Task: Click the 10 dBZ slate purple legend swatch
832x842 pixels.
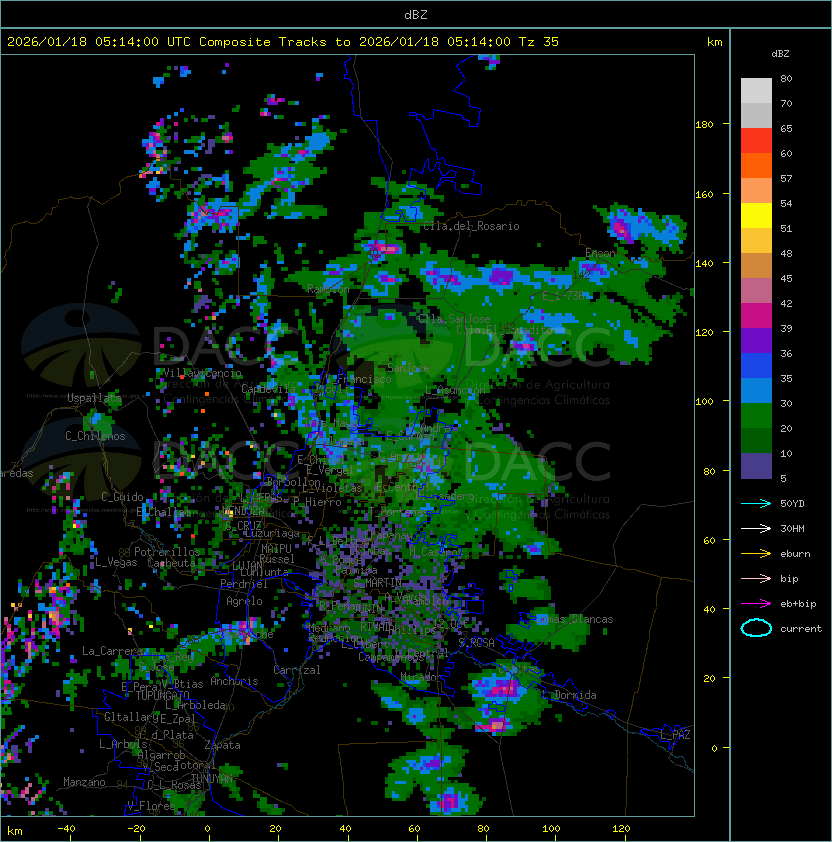Action: [756, 465]
